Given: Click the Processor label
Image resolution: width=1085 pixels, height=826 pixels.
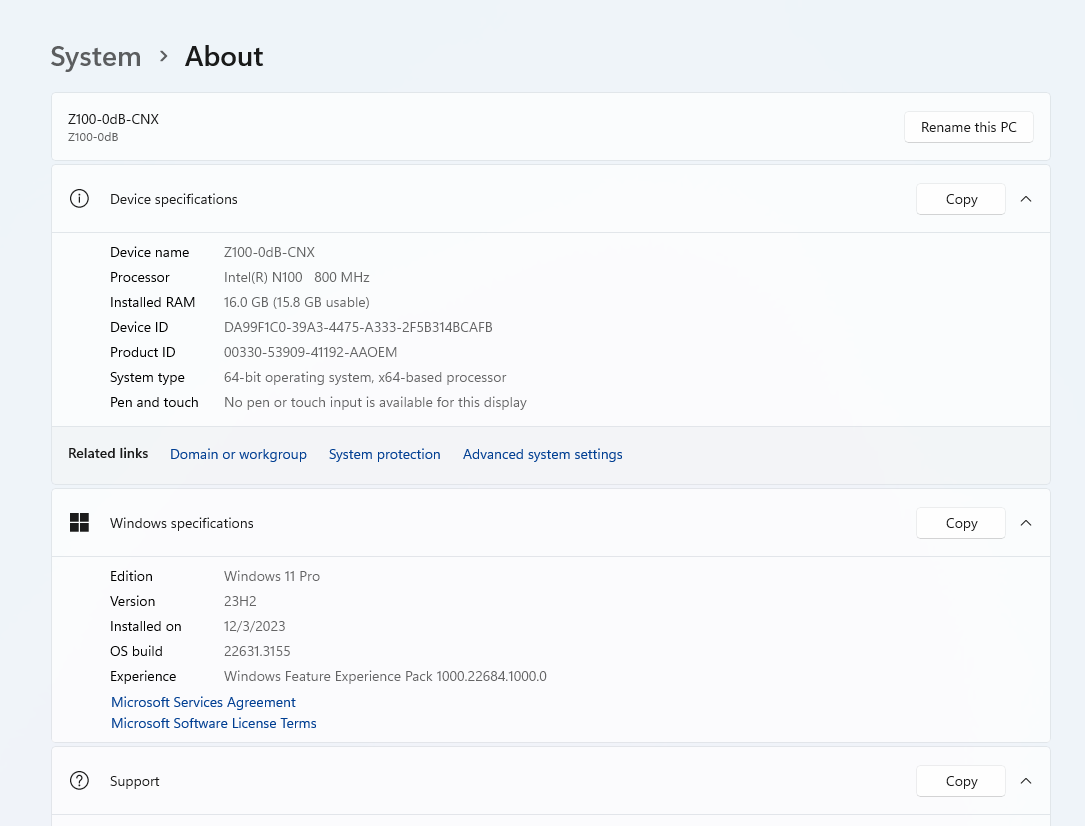Looking at the screenshot, I should pyautogui.click(x=140, y=277).
